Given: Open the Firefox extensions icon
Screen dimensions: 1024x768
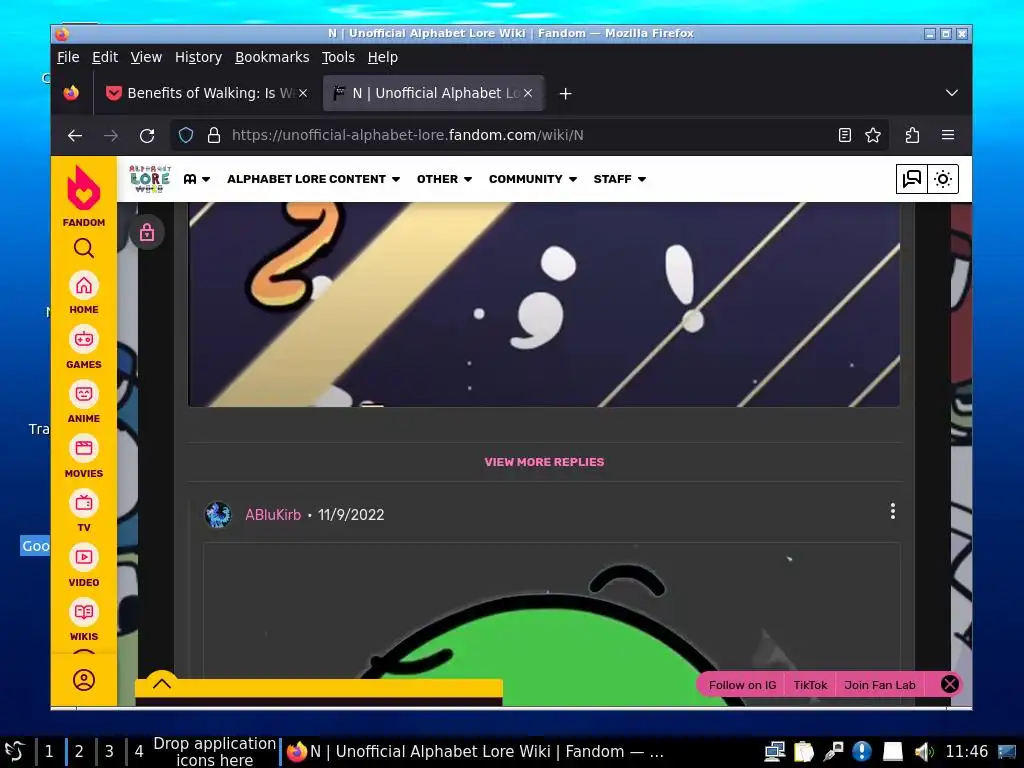Looking at the screenshot, I should [x=912, y=135].
